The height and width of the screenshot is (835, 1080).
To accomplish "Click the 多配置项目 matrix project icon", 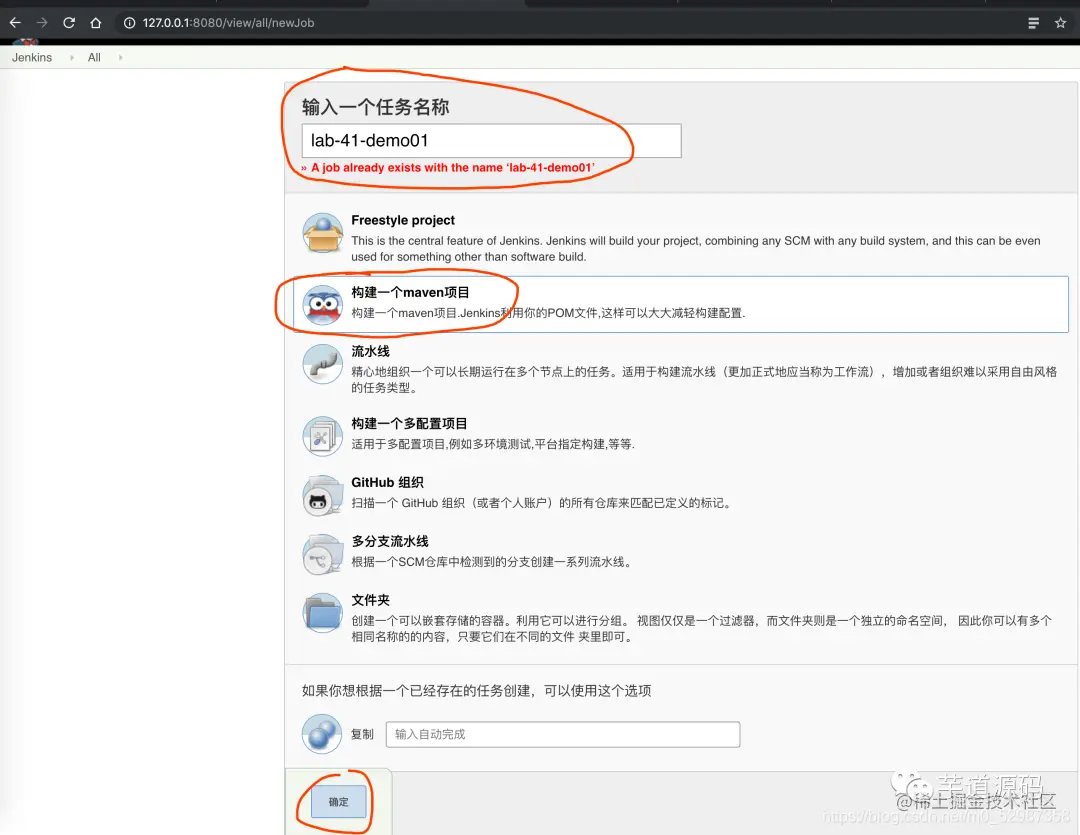I will 322,436.
